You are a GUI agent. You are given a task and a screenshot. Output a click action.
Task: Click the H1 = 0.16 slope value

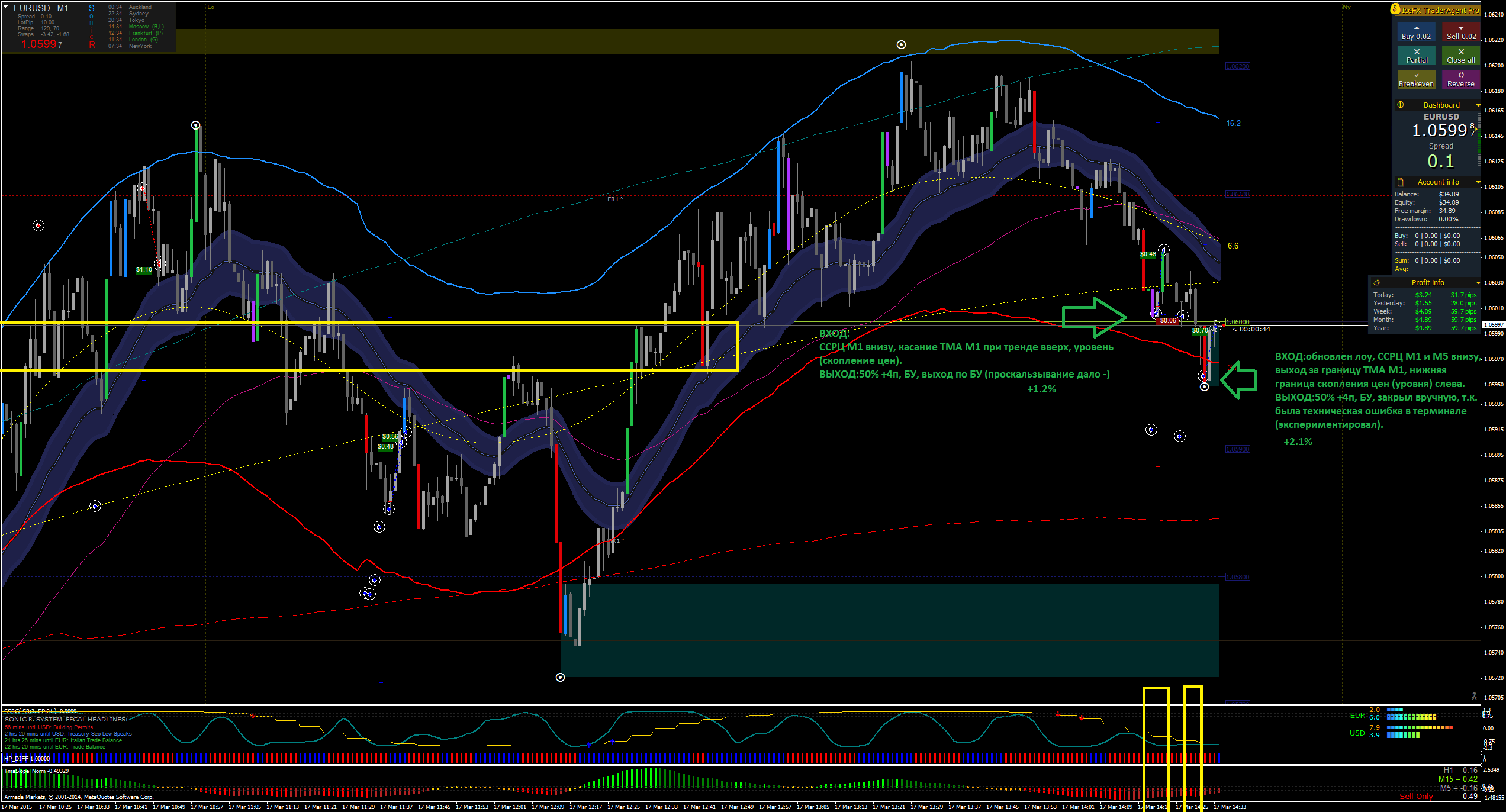point(1460,770)
